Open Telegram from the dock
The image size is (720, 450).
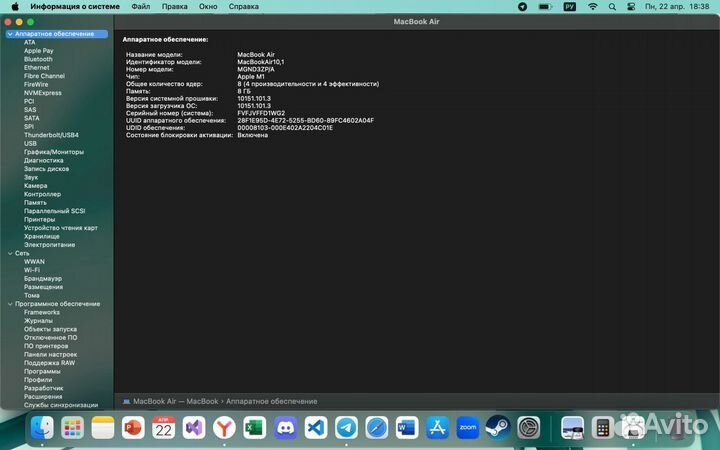[346, 428]
